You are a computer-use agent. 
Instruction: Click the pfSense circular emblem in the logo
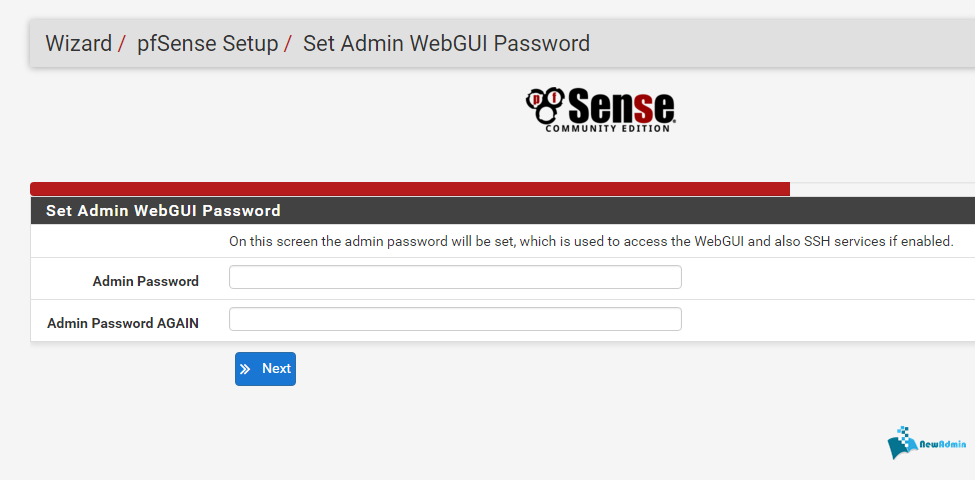point(545,103)
